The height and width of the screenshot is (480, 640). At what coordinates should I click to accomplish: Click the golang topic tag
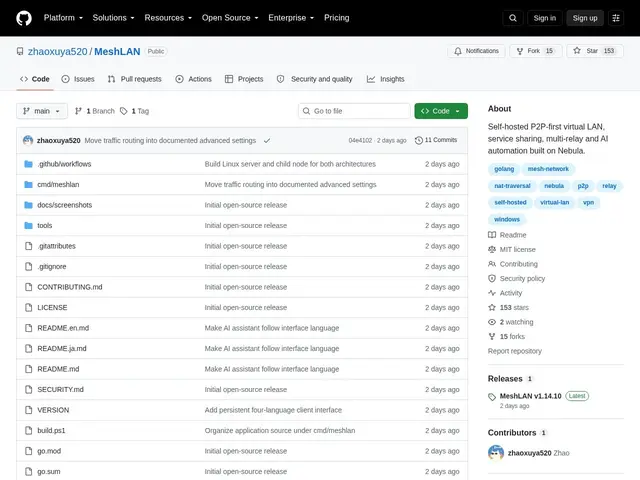504,169
